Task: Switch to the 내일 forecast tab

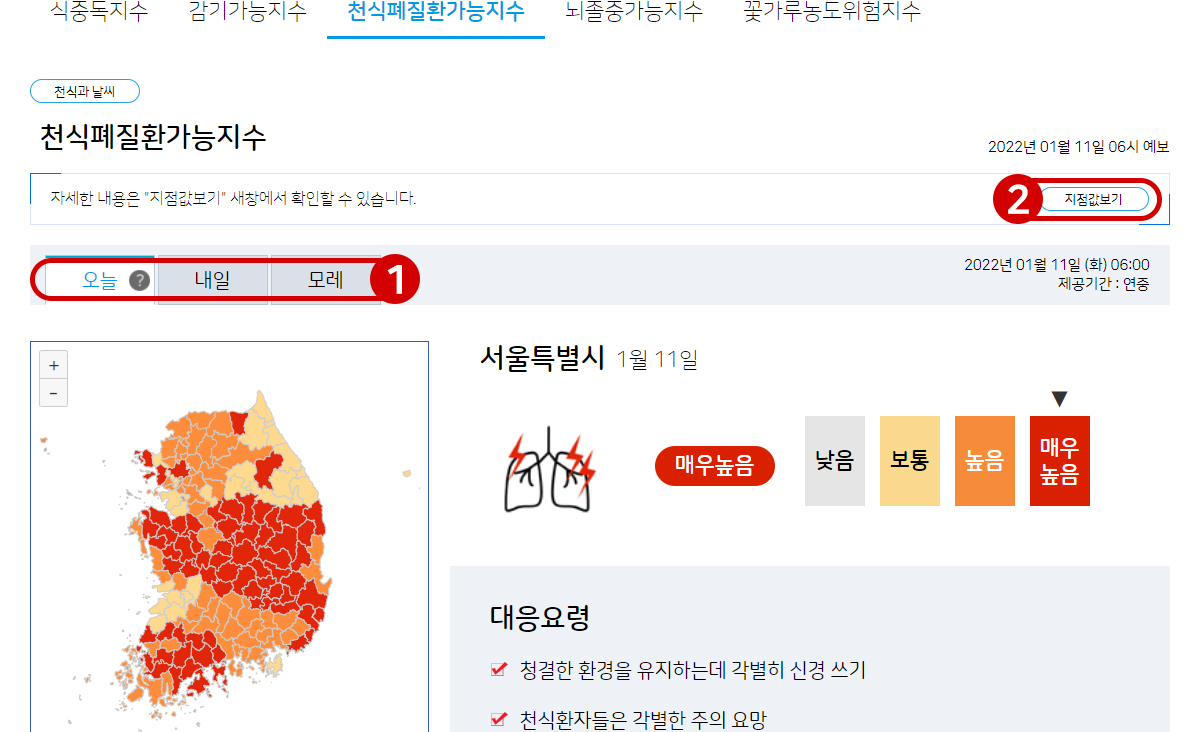Action: coord(212,281)
